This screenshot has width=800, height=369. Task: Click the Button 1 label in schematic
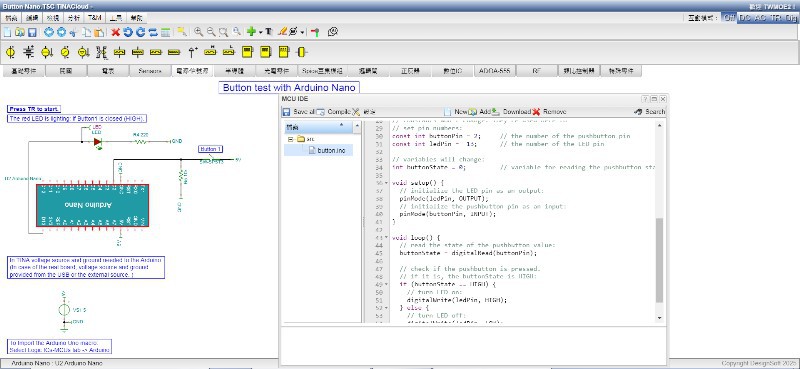coord(211,150)
